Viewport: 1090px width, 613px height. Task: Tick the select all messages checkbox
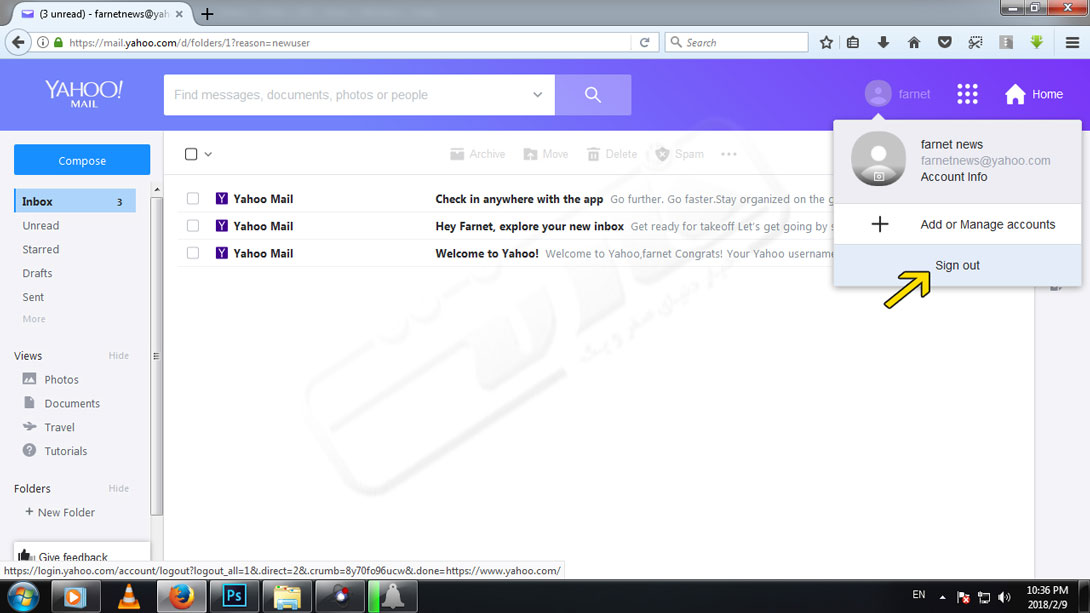(191, 154)
